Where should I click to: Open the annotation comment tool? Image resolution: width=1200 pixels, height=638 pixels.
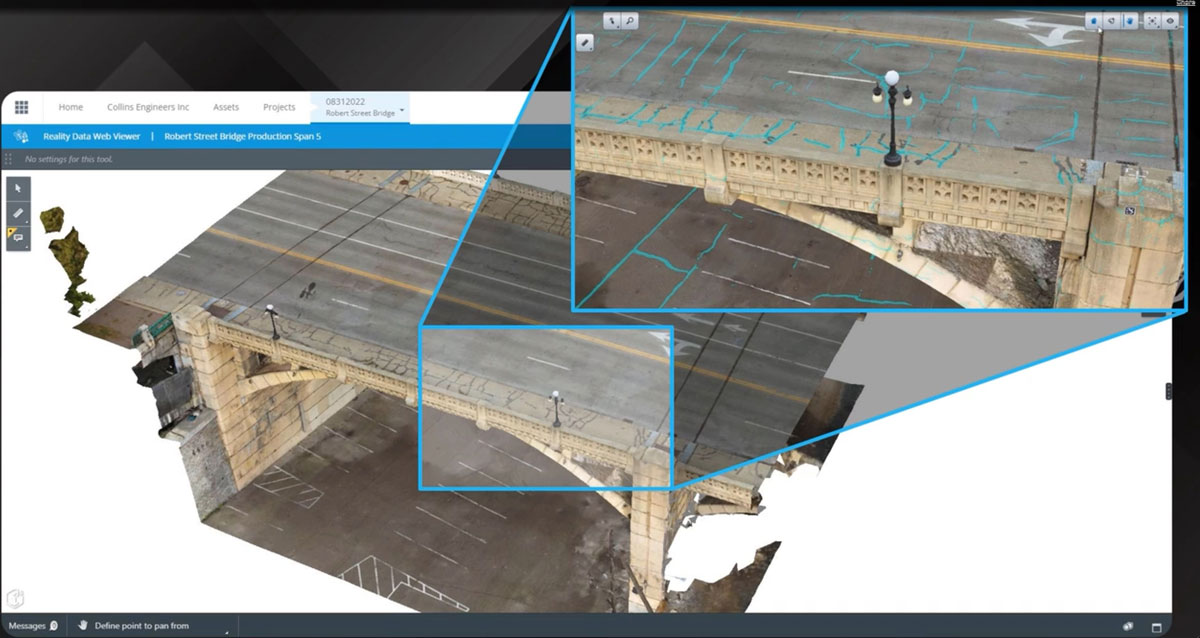click(18, 238)
